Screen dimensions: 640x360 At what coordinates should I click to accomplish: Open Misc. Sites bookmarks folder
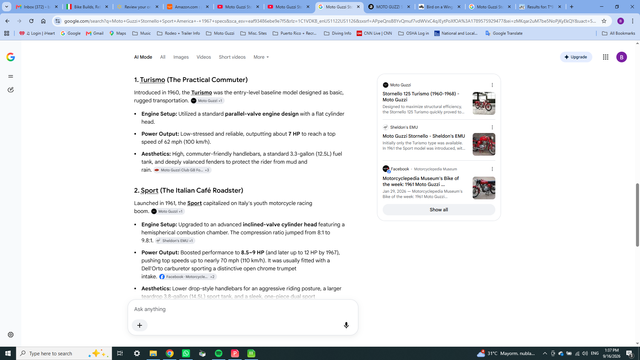(x=253, y=33)
